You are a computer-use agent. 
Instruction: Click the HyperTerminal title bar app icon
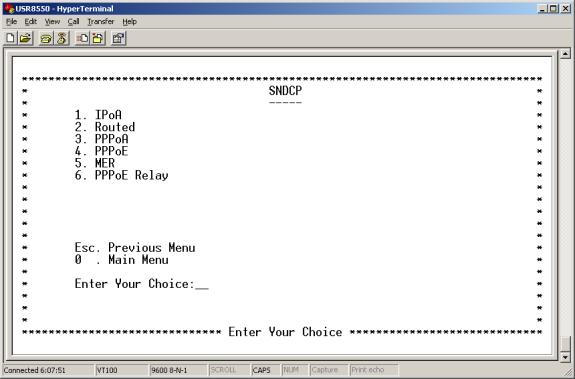9,8
